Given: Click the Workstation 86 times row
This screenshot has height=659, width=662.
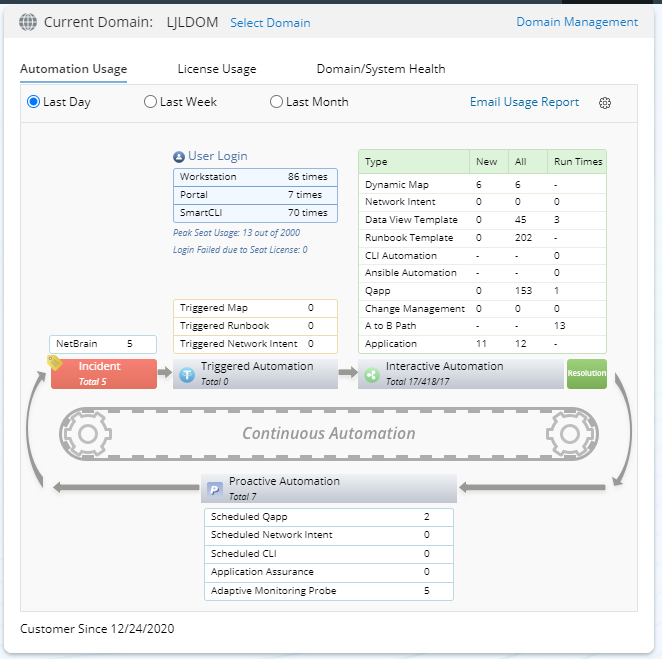Looking at the screenshot, I should pos(255,177).
